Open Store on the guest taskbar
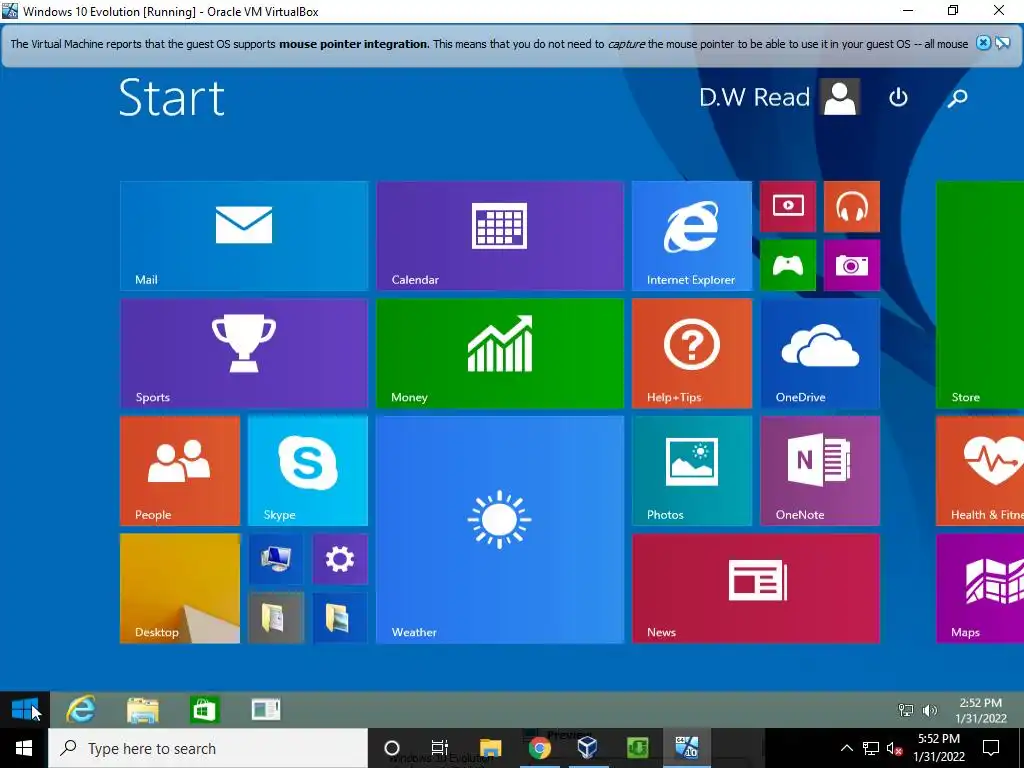 tap(204, 710)
